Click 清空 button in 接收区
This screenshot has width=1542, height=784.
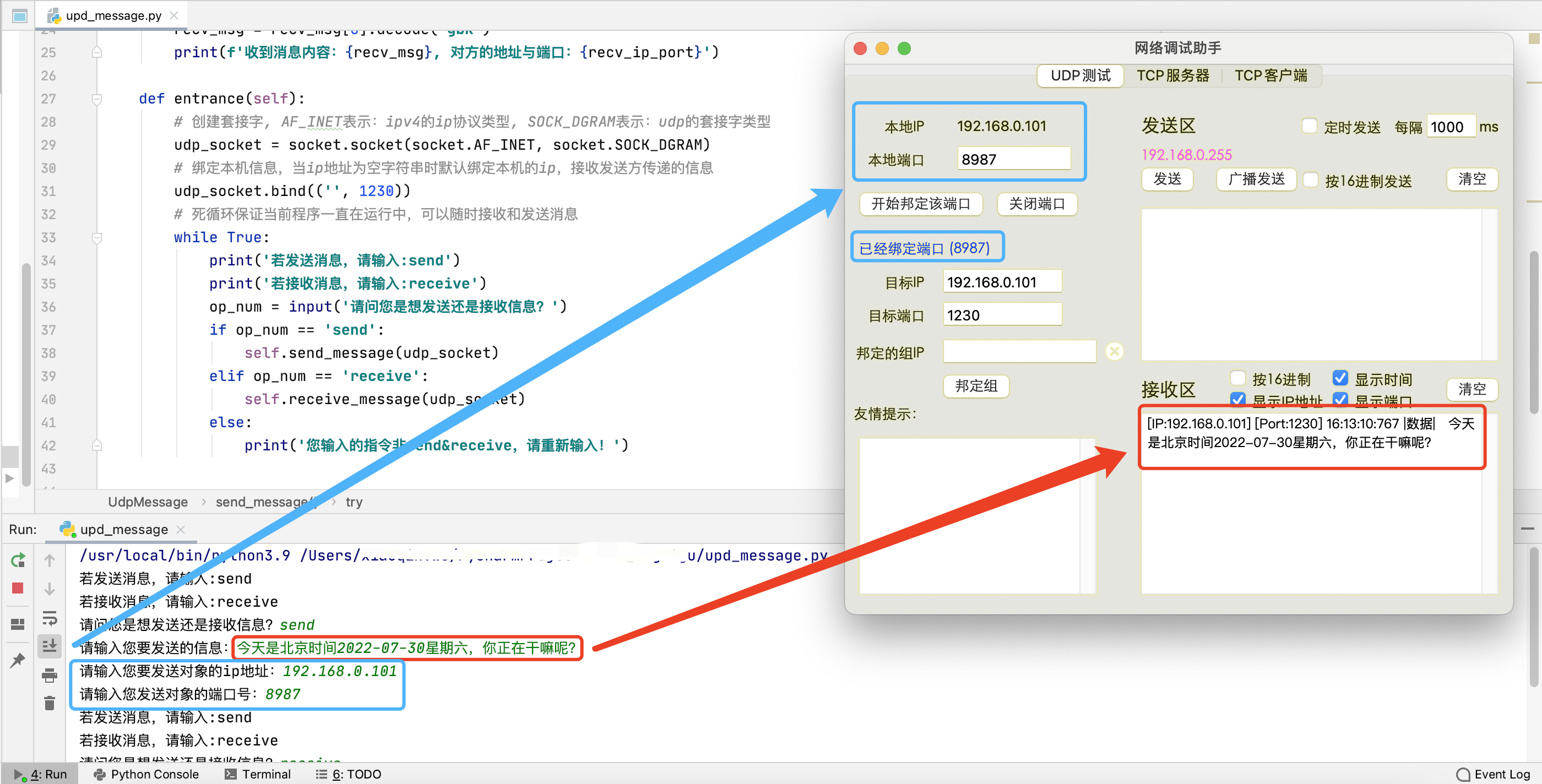[1472, 390]
